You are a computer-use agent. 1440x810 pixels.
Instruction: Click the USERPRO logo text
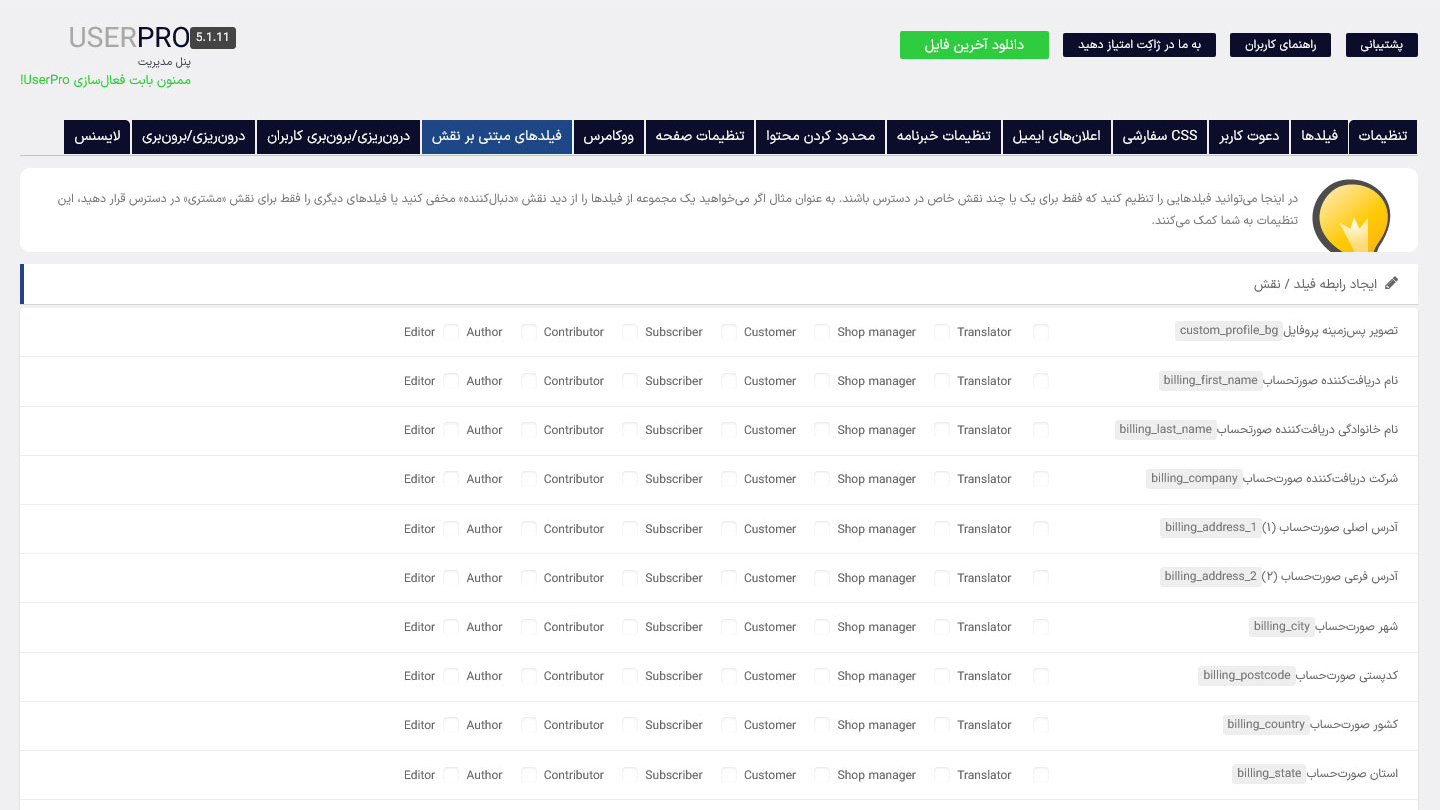[128, 38]
